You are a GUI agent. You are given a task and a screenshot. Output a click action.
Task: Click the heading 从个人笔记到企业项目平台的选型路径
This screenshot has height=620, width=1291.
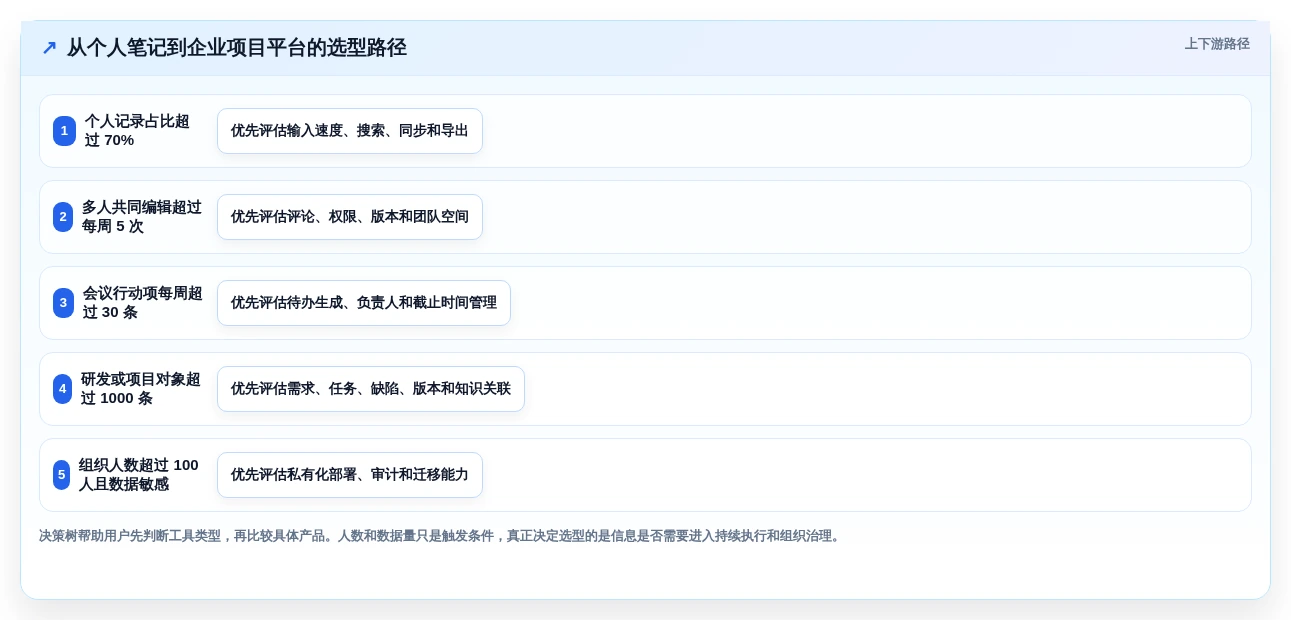(x=237, y=48)
